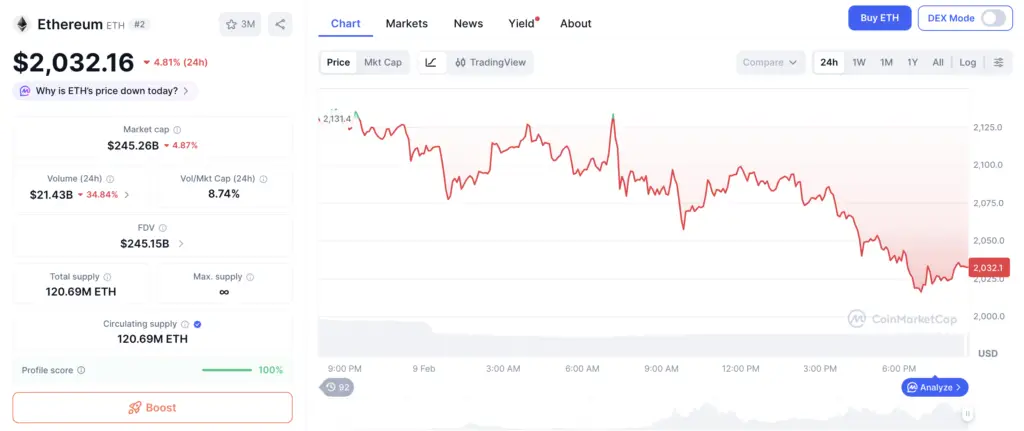1024x431 pixels.
Task: Open "Why is ETH's price down today?"
Action: coord(105,91)
